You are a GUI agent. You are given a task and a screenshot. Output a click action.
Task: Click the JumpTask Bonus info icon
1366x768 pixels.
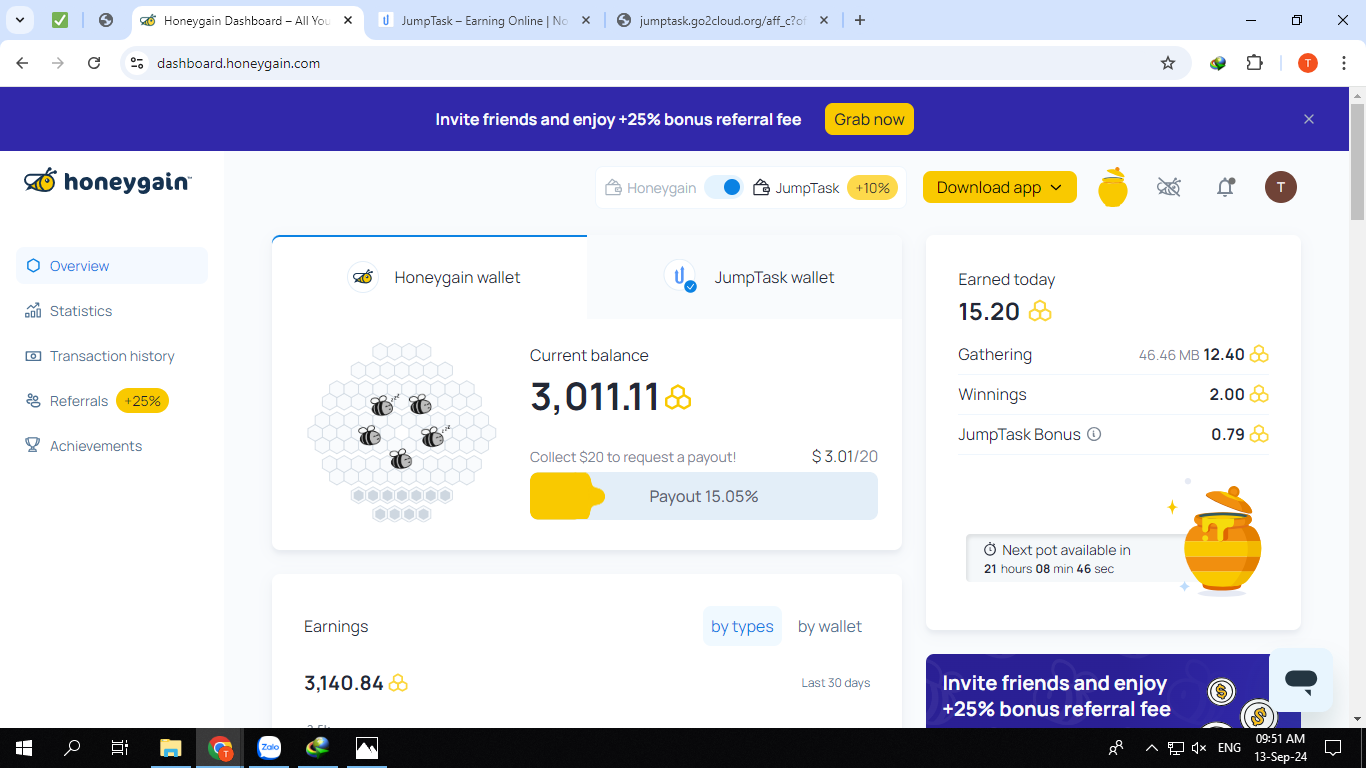1094,434
